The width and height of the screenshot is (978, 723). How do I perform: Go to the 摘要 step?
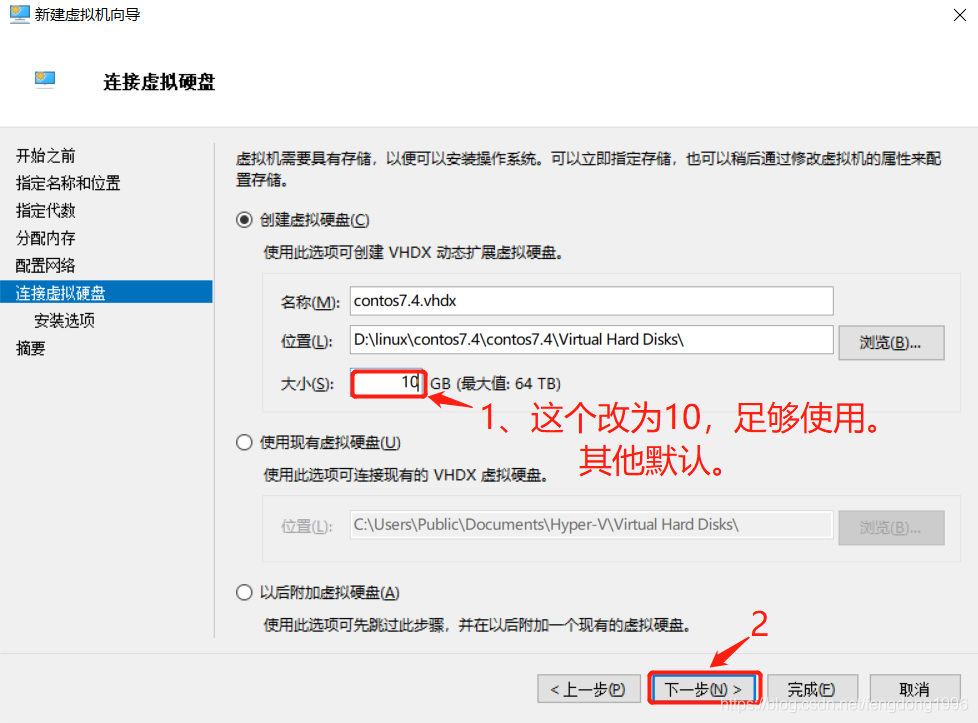(31, 348)
